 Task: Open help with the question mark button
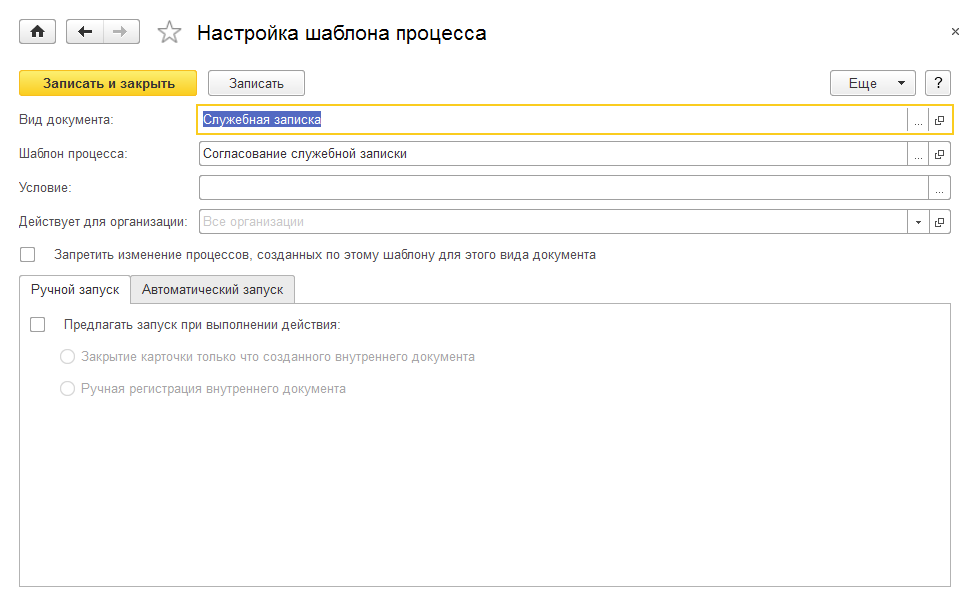pyautogui.click(x=937, y=83)
